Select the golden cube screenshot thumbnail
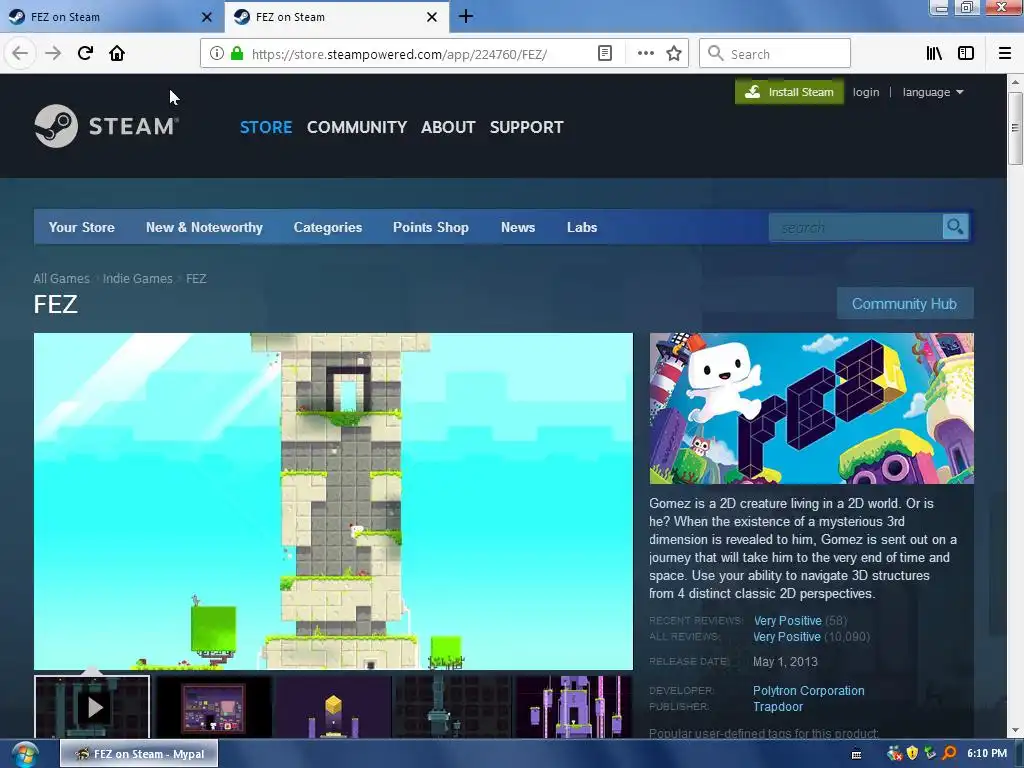This screenshot has width=1024, height=768. coord(334,707)
